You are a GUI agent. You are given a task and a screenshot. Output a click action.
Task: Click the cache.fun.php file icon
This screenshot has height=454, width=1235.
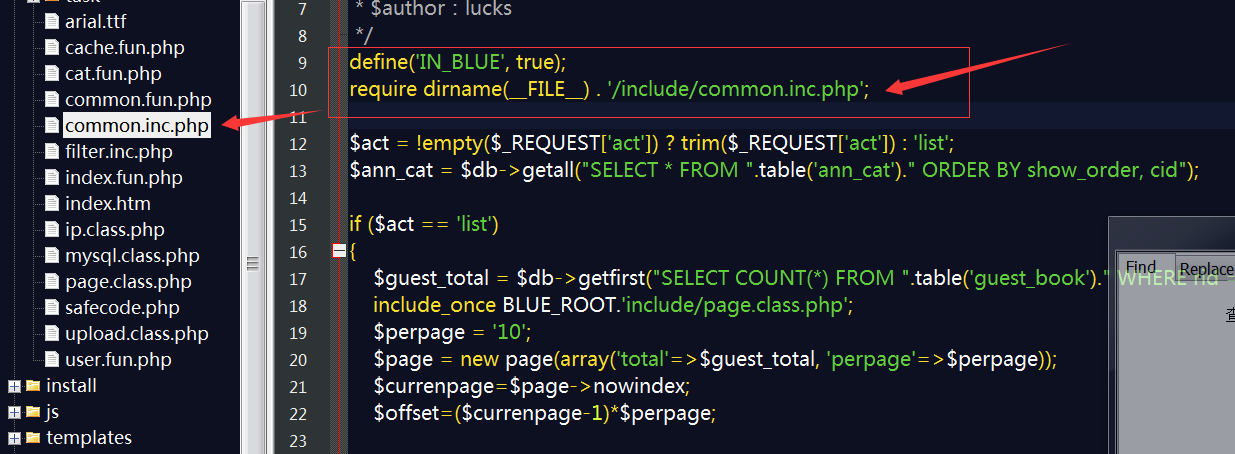coord(52,47)
